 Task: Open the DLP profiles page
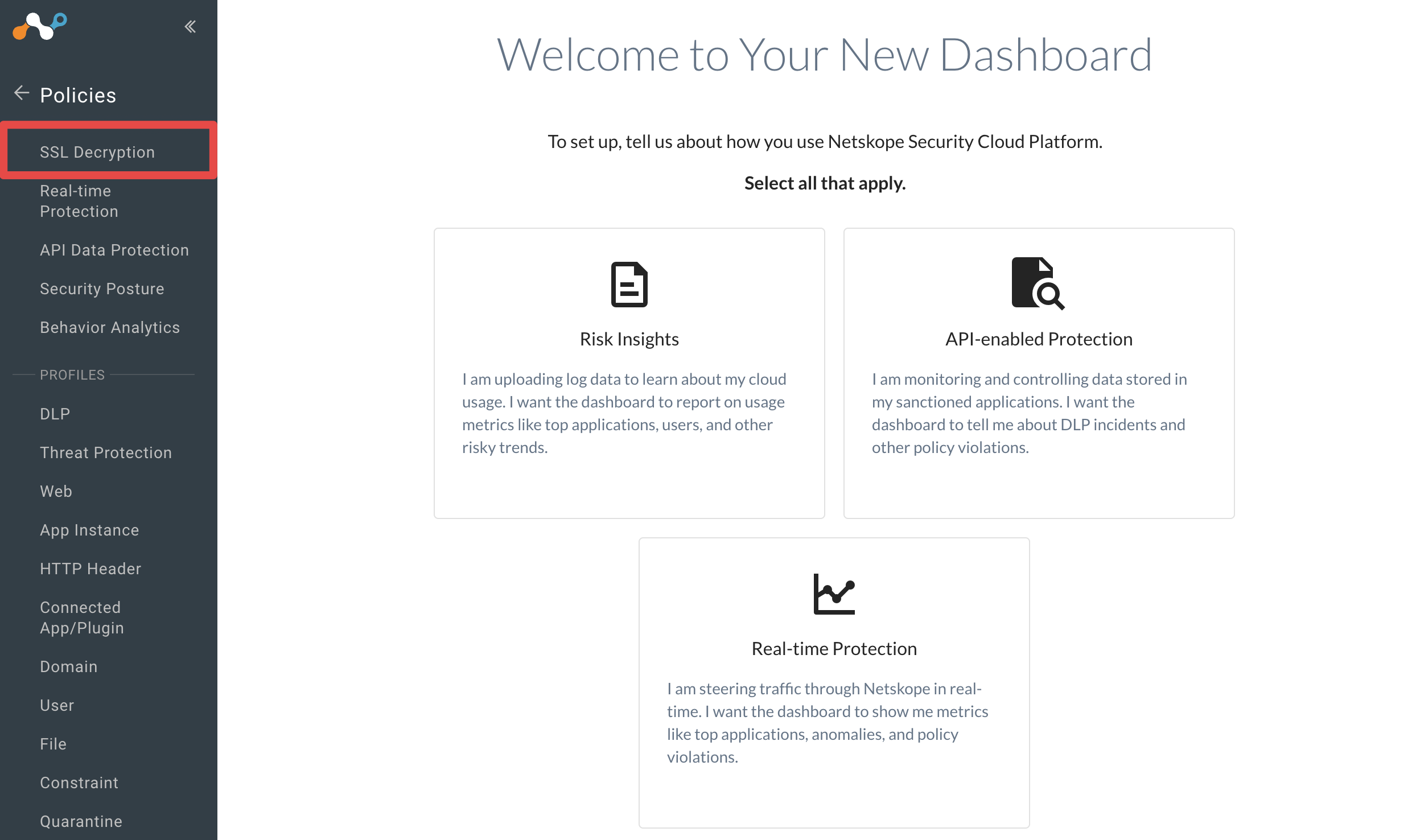pos(55,414)
